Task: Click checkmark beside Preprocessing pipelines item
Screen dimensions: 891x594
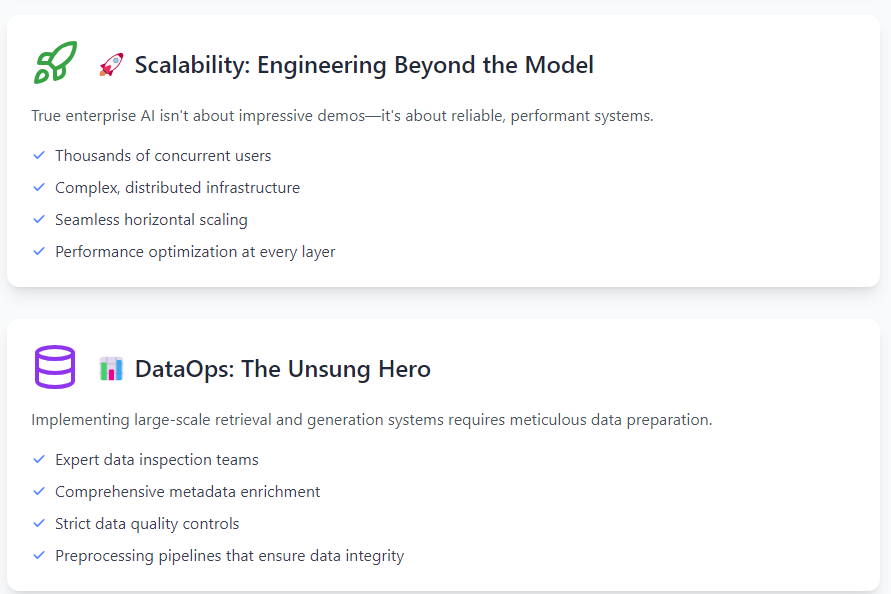Action: (39, 555)
